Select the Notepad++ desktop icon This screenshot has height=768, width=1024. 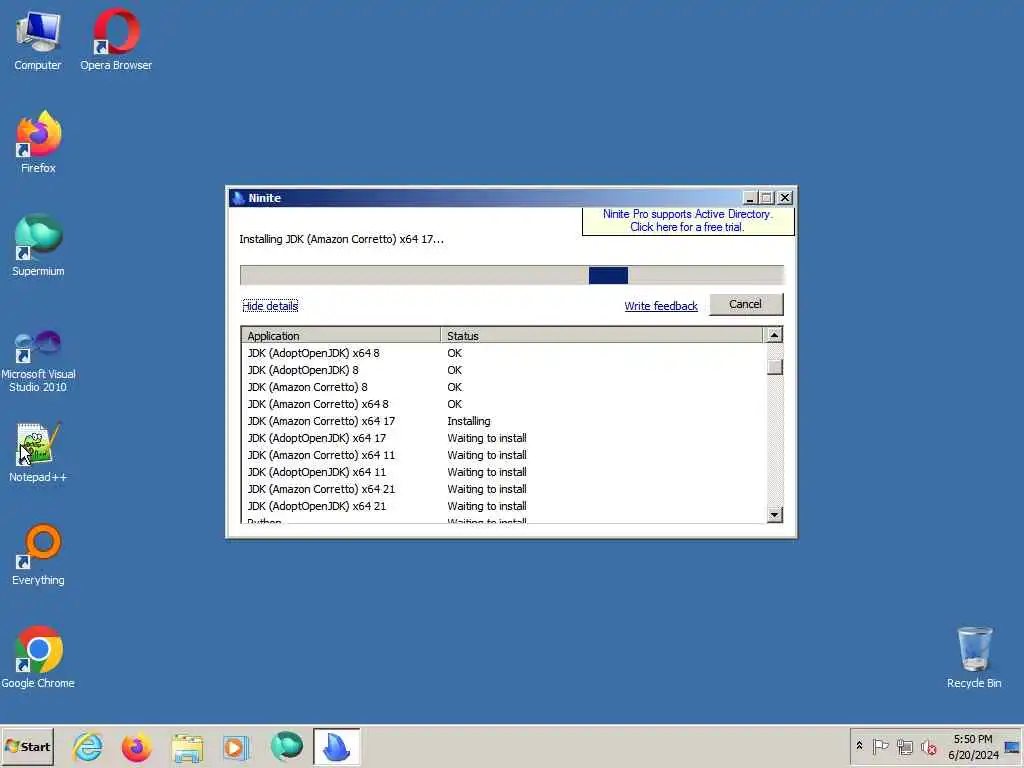[38, 452]
